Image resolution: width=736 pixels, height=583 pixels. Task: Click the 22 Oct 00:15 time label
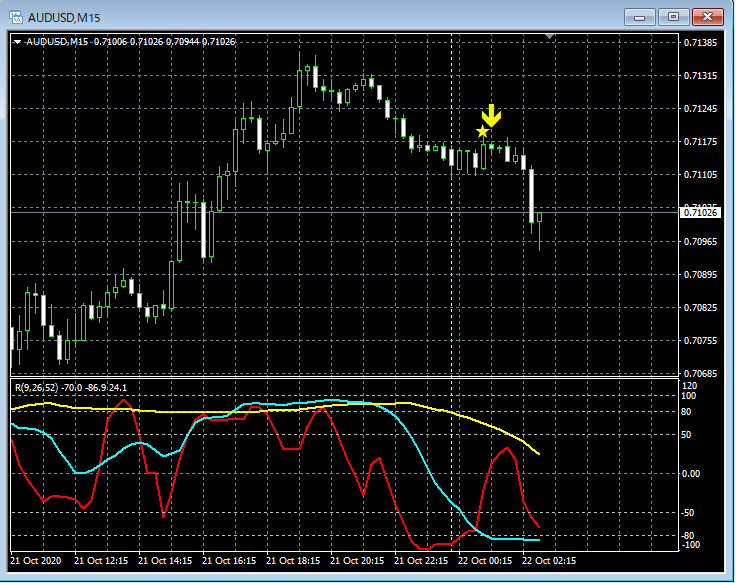point(485,560)
